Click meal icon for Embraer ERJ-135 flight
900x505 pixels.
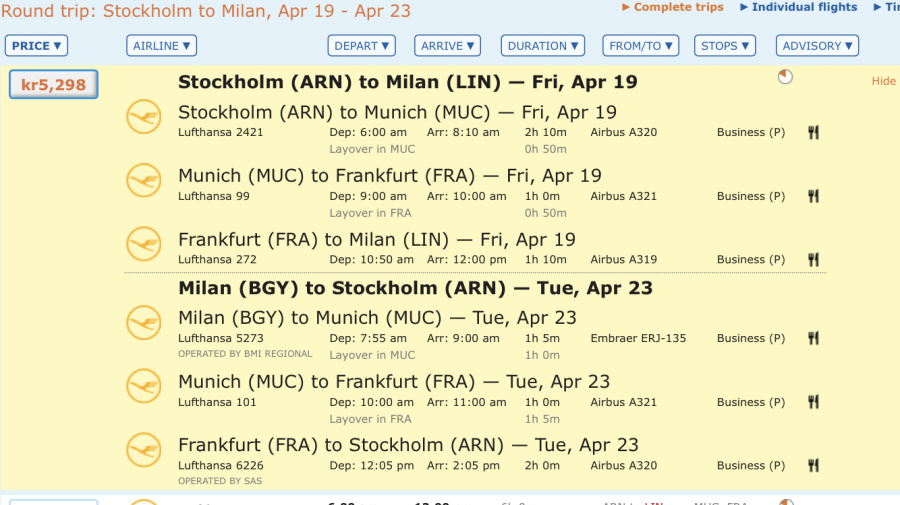[x=813, y=339]
